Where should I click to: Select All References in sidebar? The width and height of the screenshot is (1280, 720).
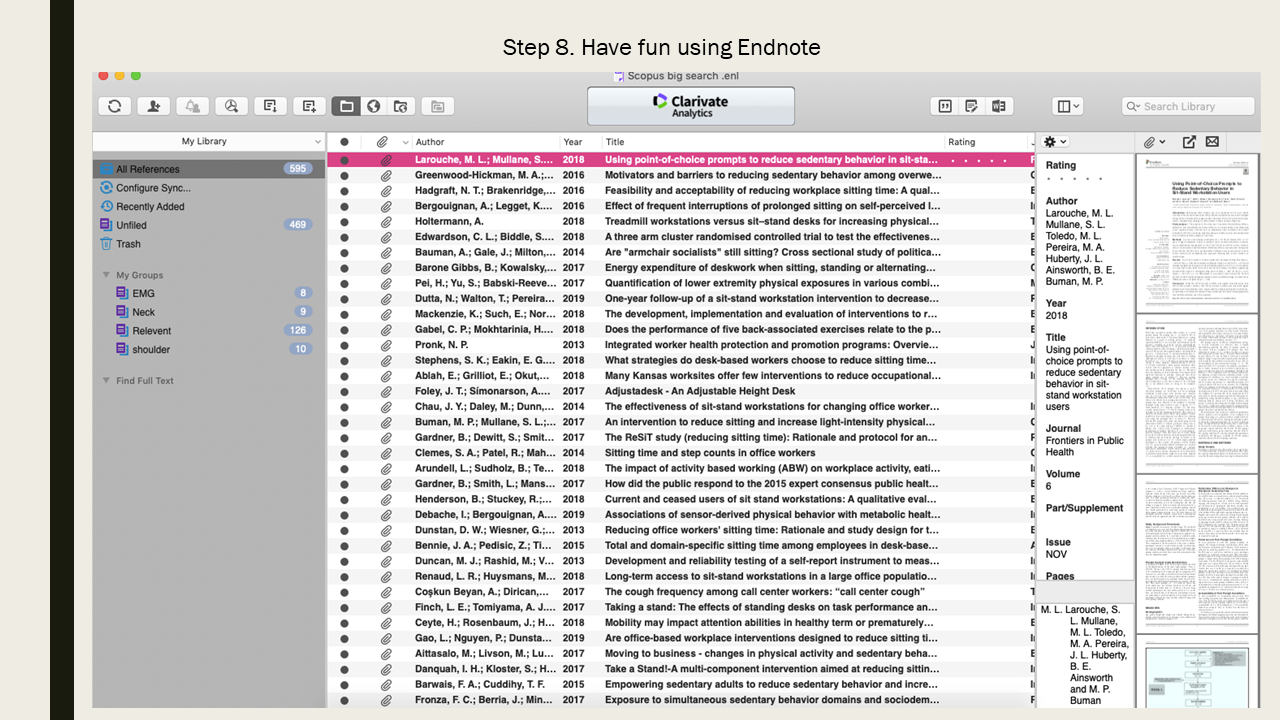click(209, 169)
